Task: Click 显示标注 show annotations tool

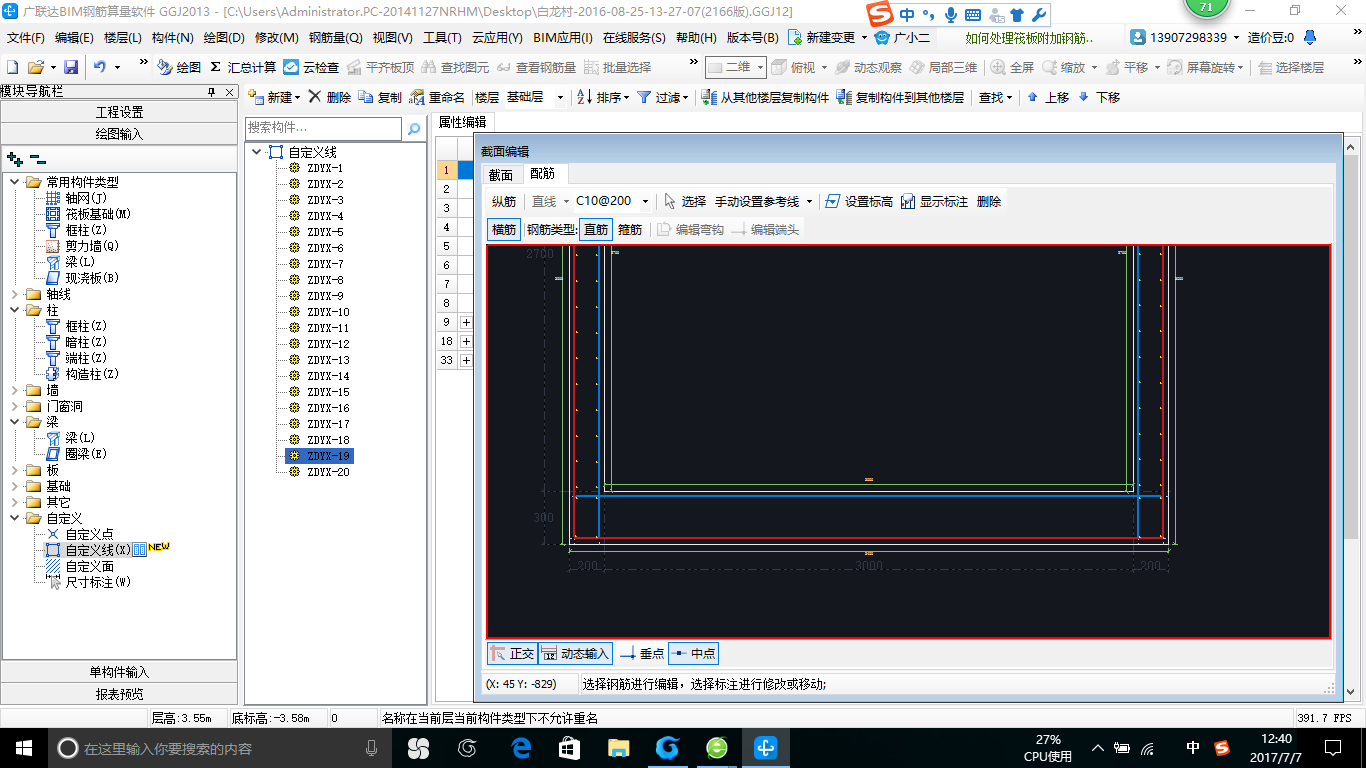Action: click(934, 201)
